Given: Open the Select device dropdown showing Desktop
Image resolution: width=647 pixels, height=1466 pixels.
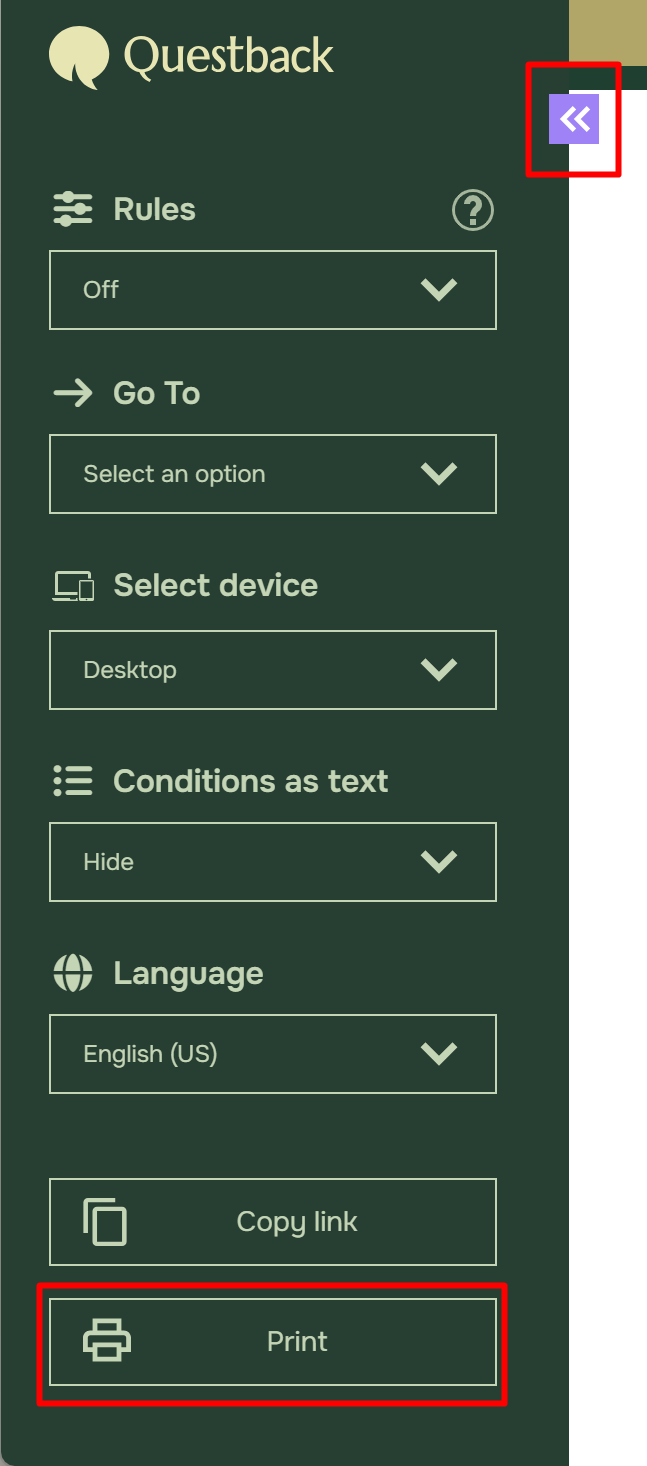Looking at the screenshot, I should tap(272, 670).
